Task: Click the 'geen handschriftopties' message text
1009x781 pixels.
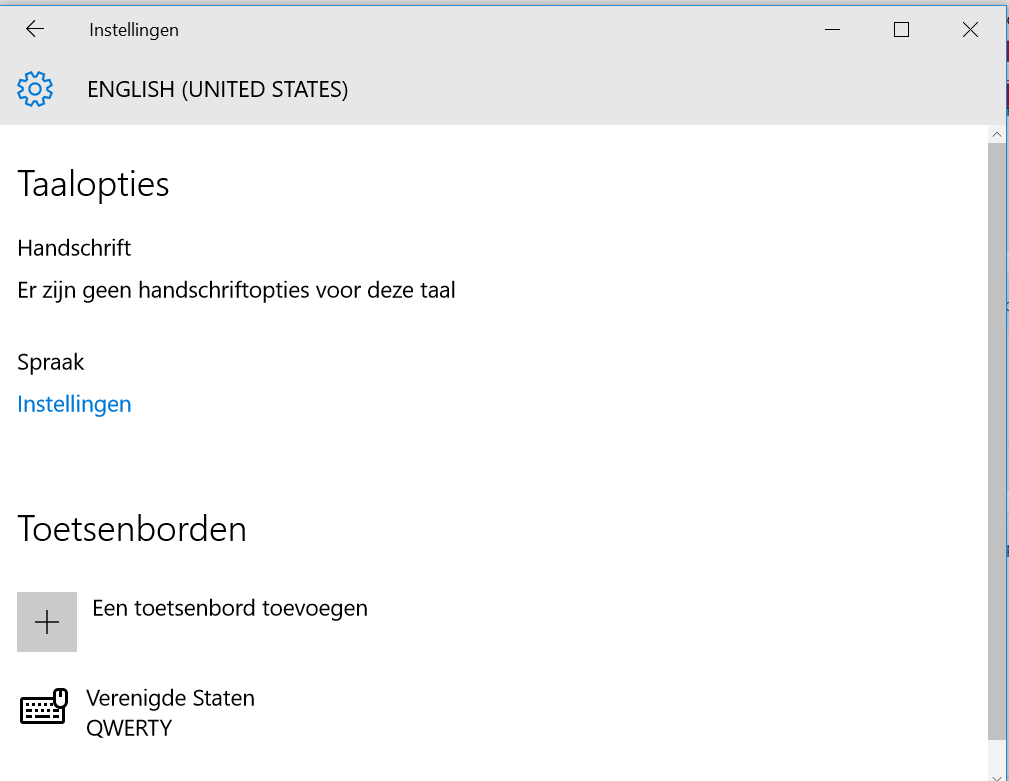Action: click(x=236, y=291)
